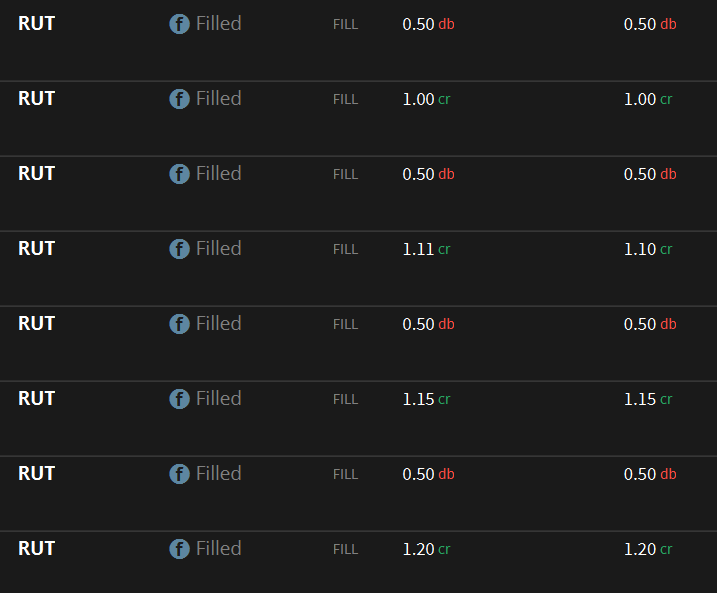Click the Filled icon in the row directly above 1.11 cr
The image size is (717, 593).
(x=179, y=174)
